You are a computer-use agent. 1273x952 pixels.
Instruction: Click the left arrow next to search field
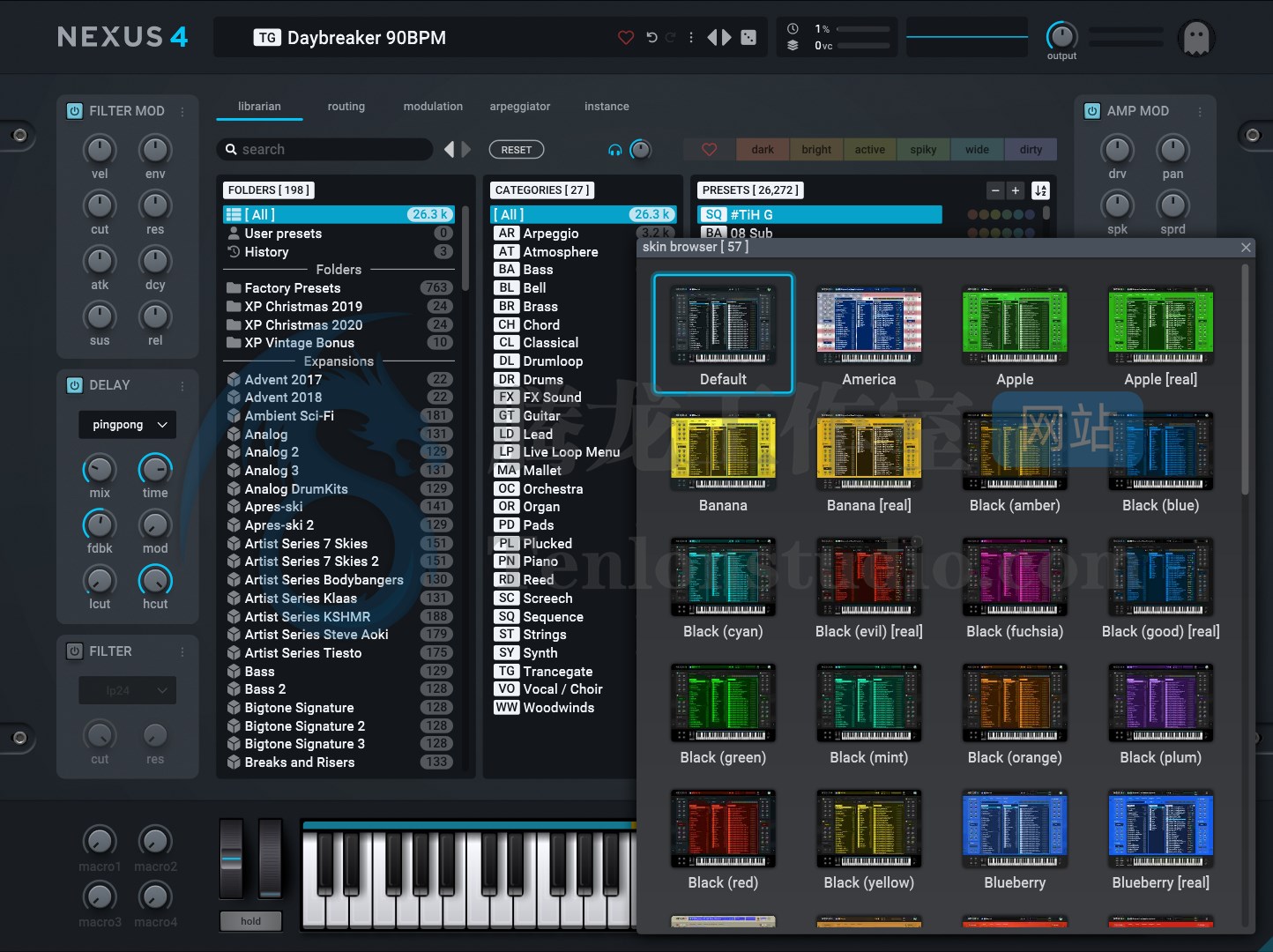[x=450, y=150]
